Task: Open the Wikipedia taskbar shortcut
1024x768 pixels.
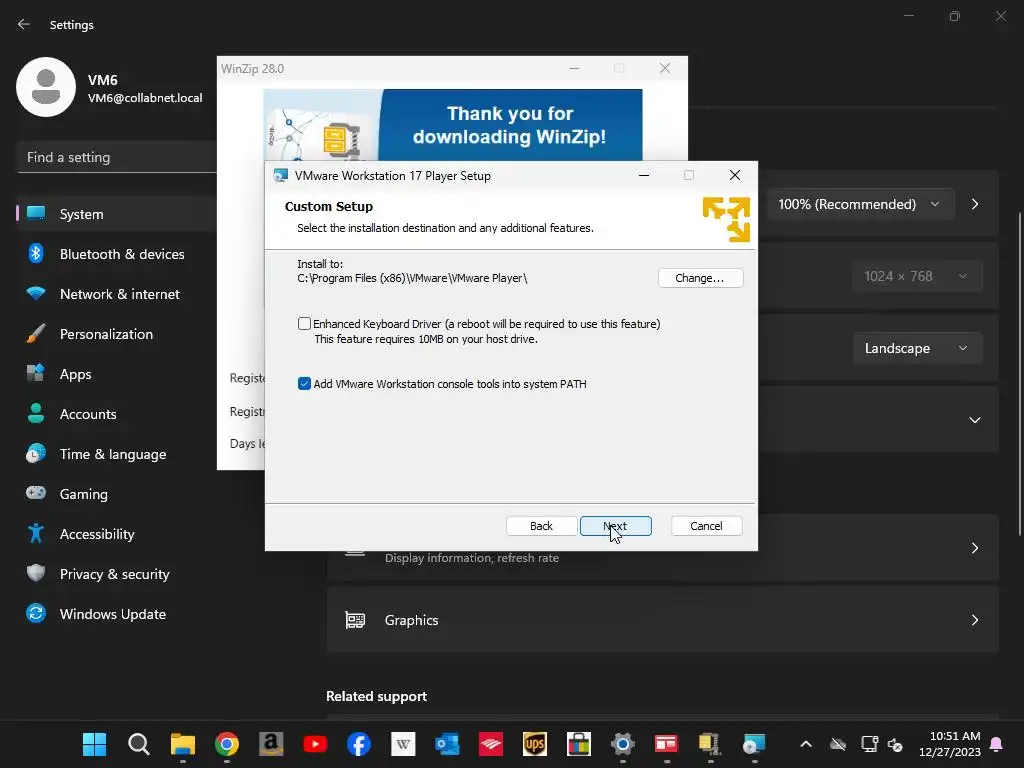Action: click(x=403, y=744)
